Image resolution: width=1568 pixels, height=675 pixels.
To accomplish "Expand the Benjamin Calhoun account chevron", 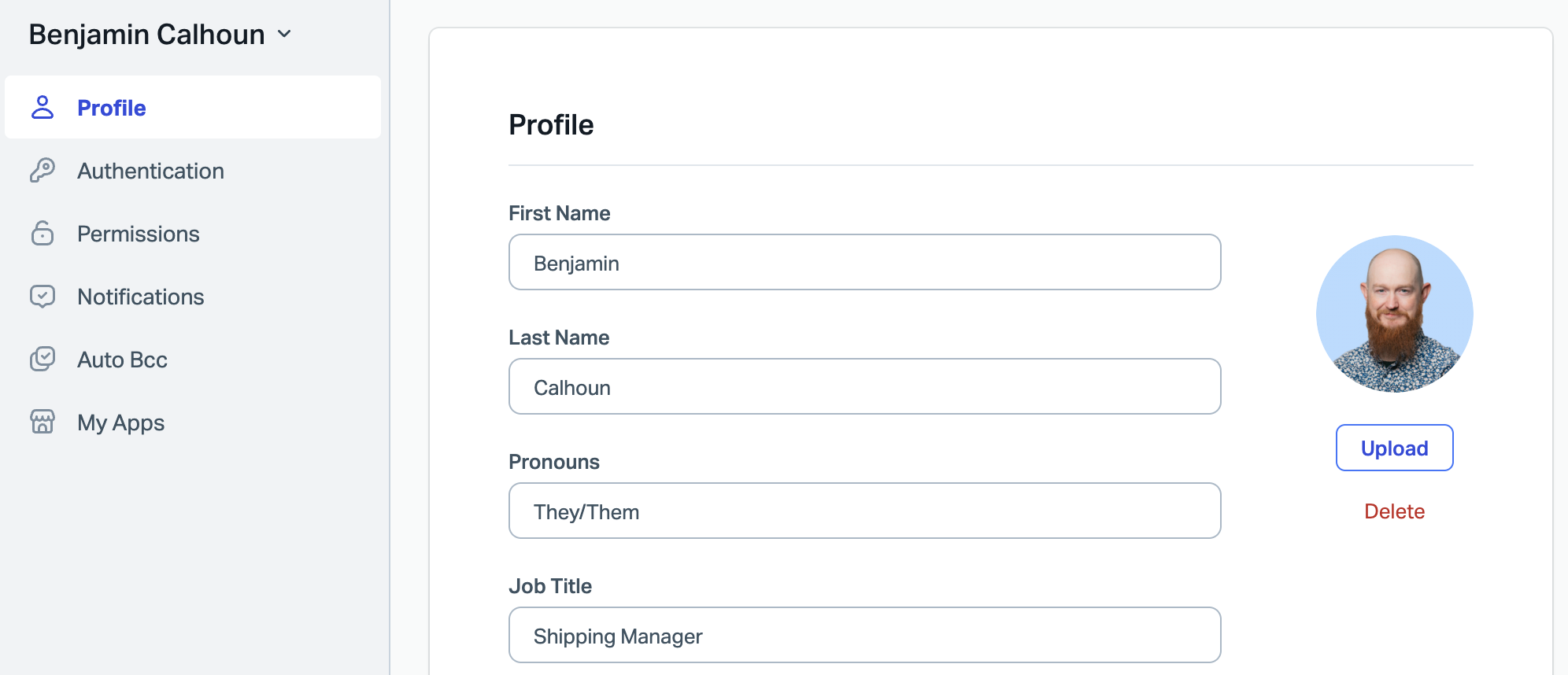I will tap(285, 35).
